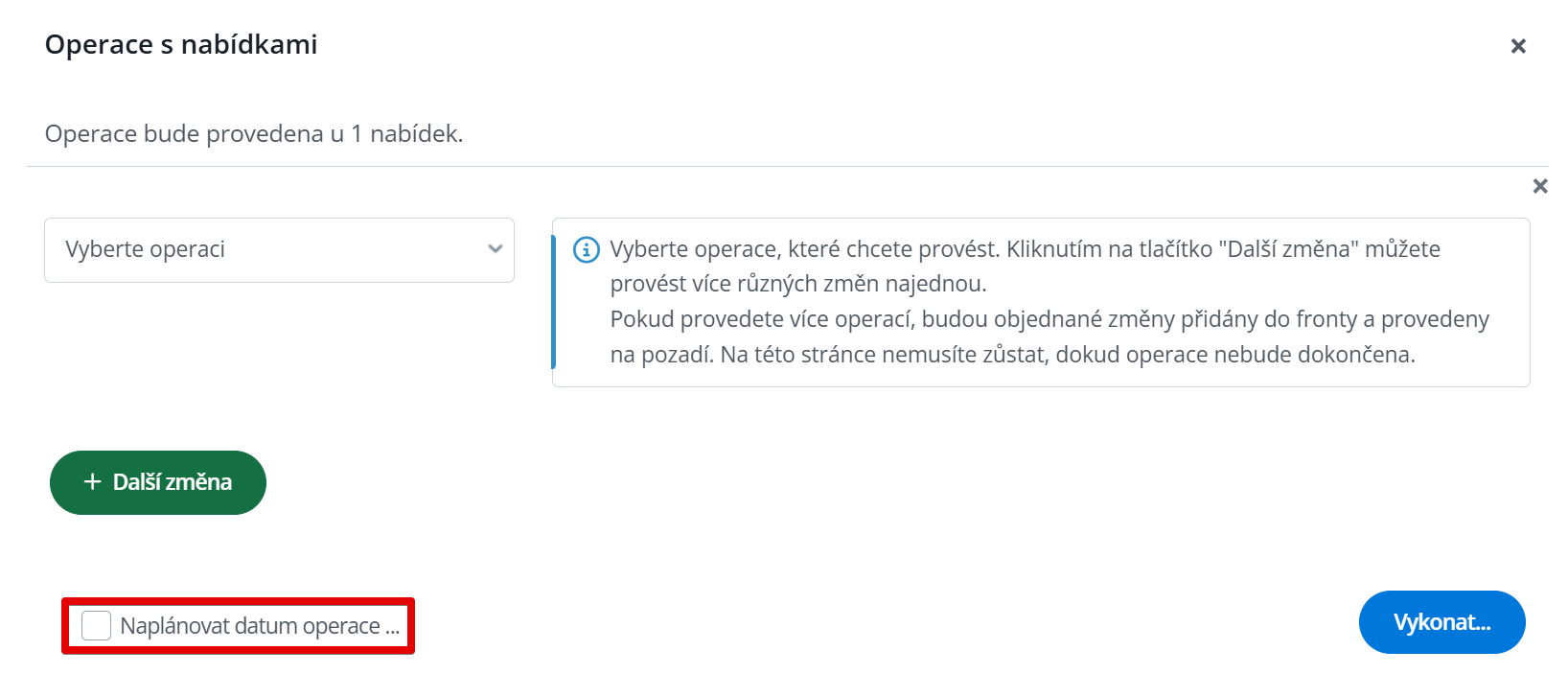Click the Operace bude provedena u 1 nabídek text
The height and width of the screenshot is (674, 1568).
click(254, 134)
